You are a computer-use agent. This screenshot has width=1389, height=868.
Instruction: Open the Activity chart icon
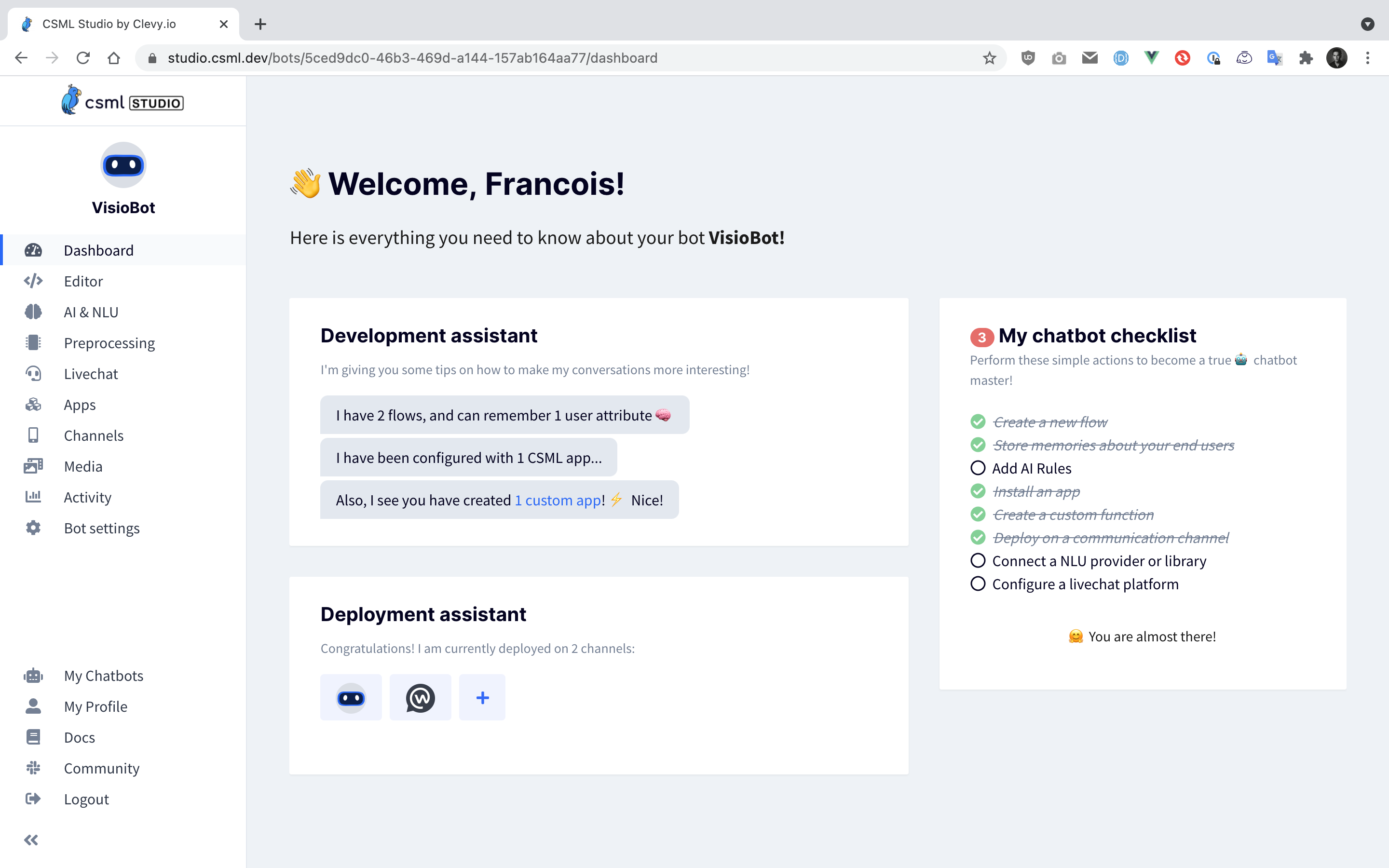[33, 497]
